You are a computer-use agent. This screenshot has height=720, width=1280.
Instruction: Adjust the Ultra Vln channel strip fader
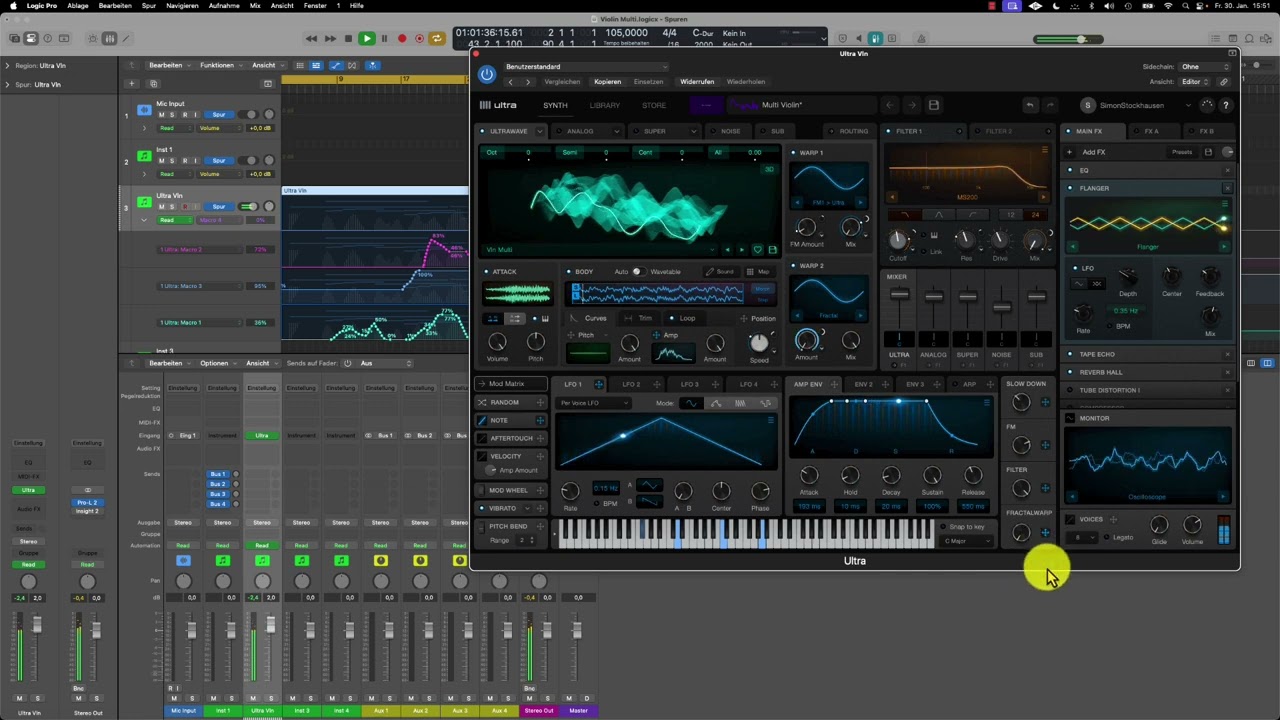270,627
